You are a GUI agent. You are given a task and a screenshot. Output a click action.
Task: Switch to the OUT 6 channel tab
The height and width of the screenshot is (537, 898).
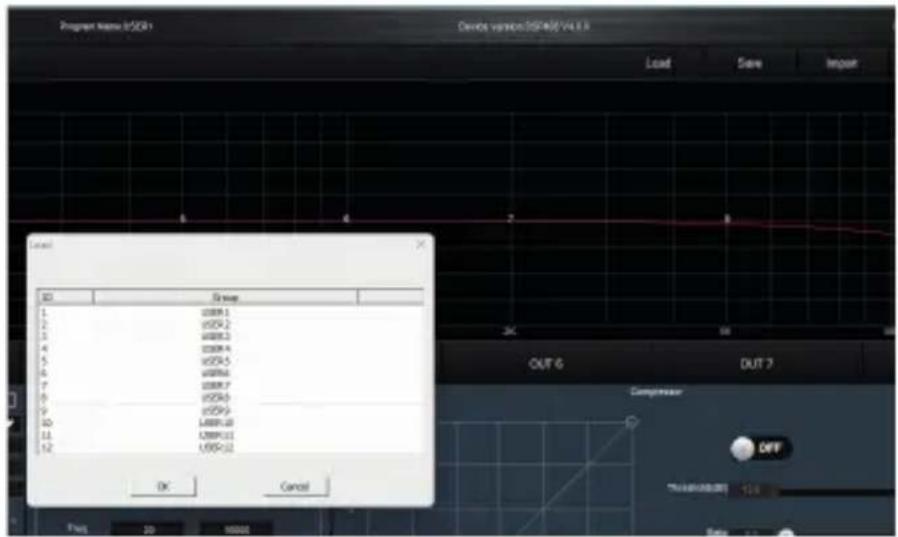546,364
